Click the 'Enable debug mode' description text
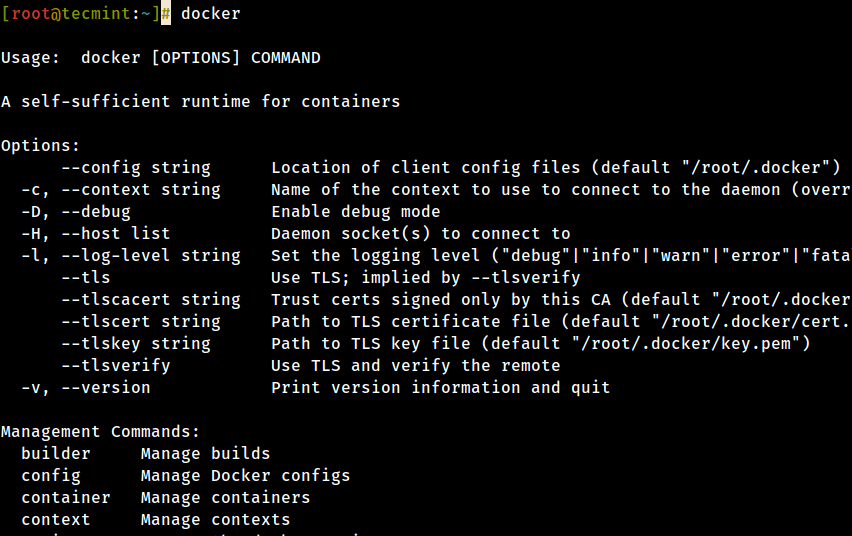The width and height of the screenshot is (852, 536). pyautogui.click(x=356, y=212)
